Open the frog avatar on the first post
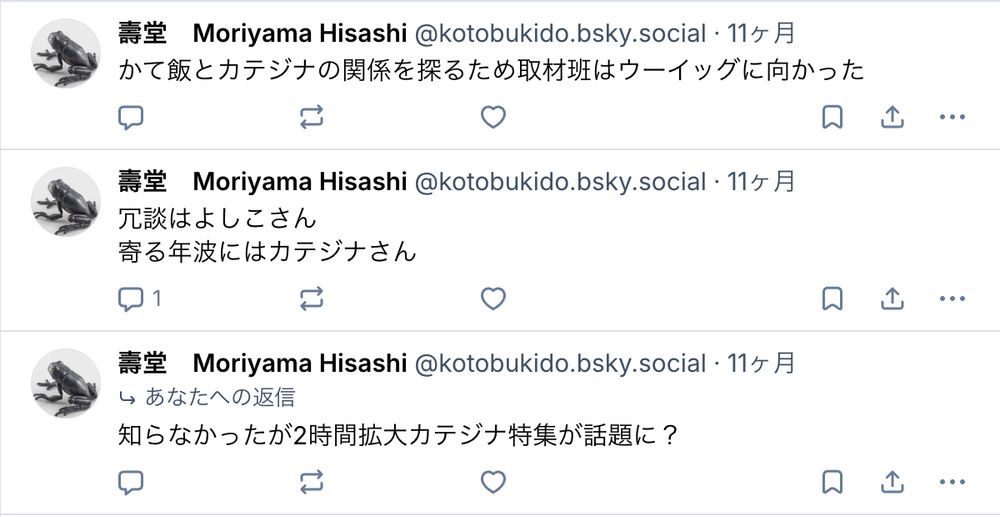This screenshot has width=1000, height=517. pyautogui.click(x=66, y=53)
